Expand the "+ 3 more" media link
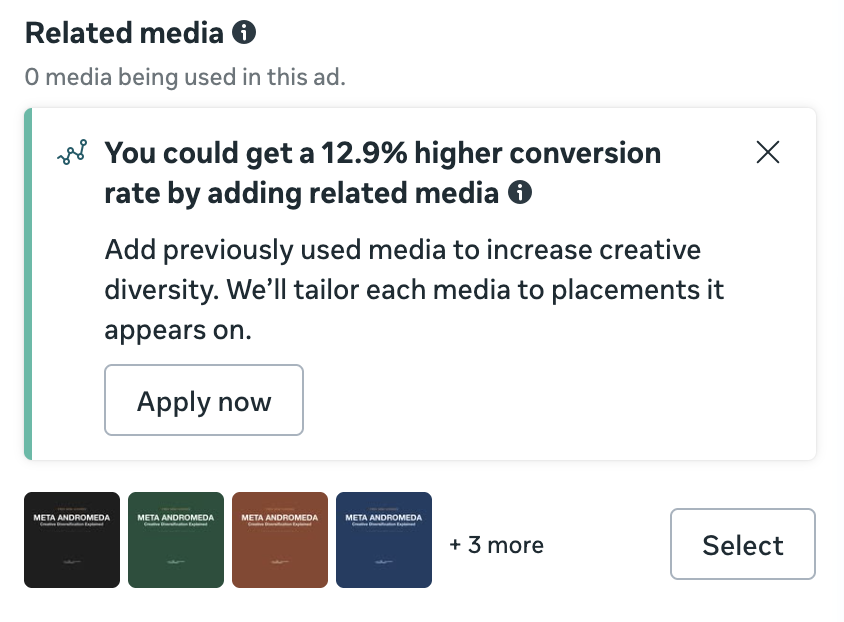The width and height of the screenshot is (844, 622). (496, 545)
